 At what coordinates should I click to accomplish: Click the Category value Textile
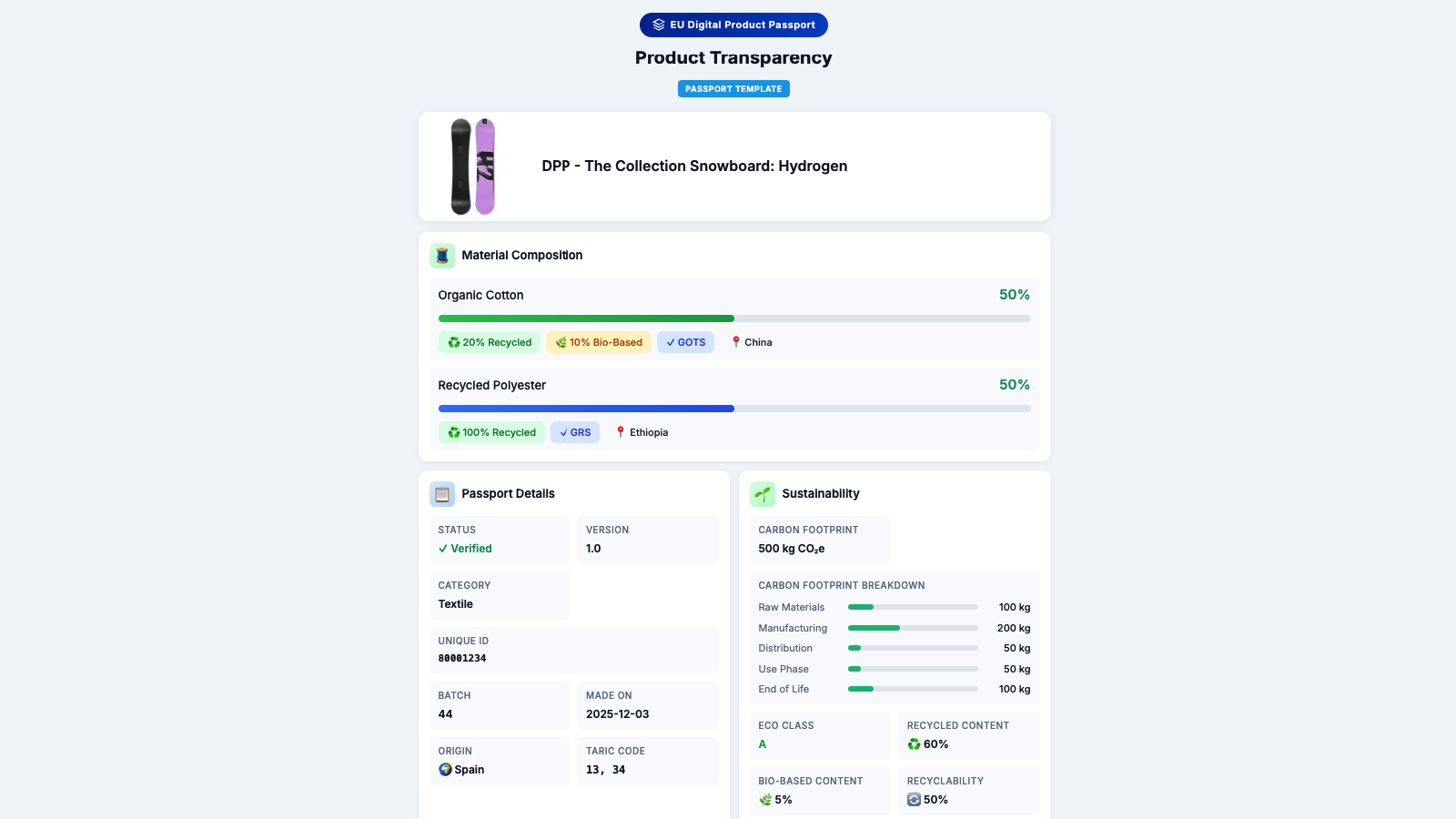point(456,604)
